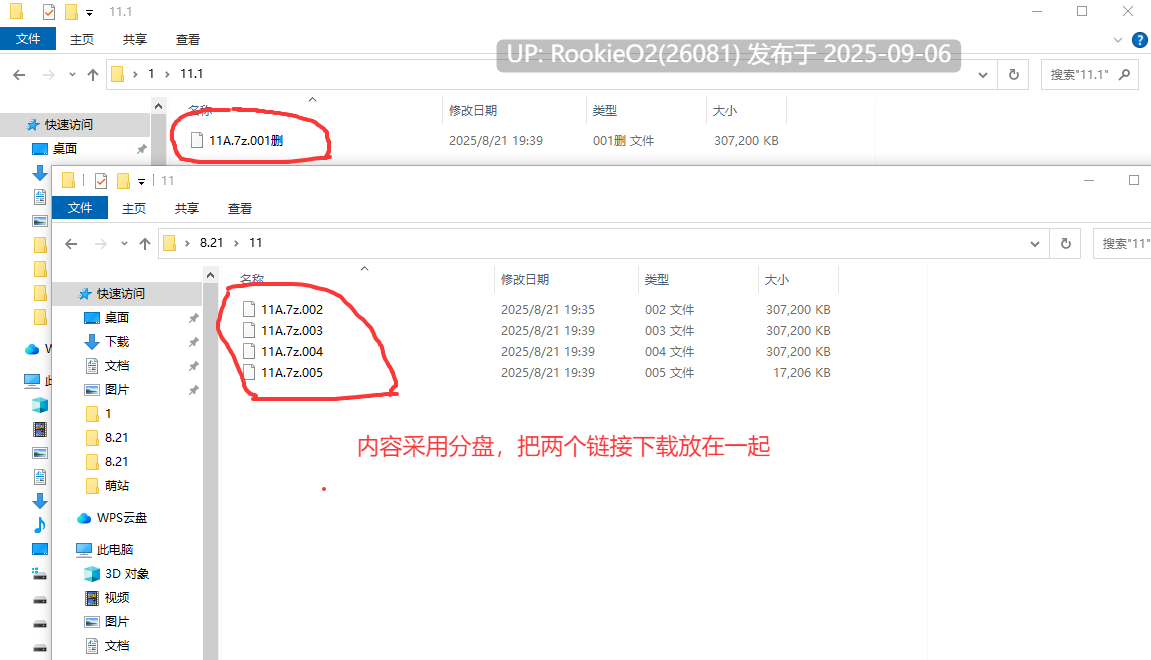Open quick access toolbar dropdown in 11 title bar
The image size is (1151, 660).
pyautogui.click(x=141, y=181)
